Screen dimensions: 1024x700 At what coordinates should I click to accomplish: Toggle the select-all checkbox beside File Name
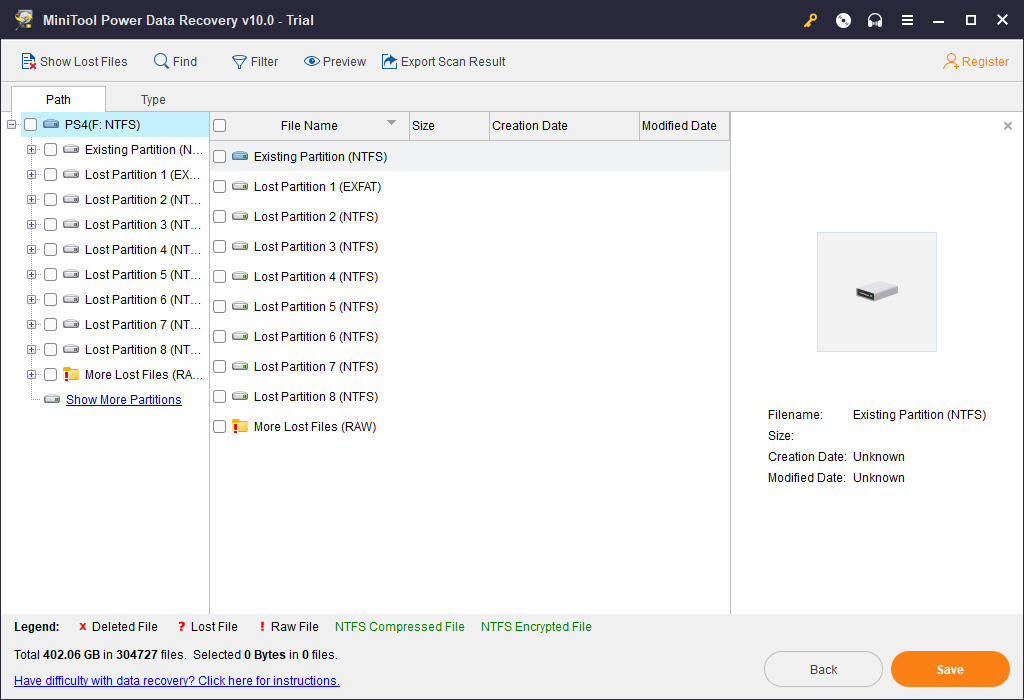point(219,125)
